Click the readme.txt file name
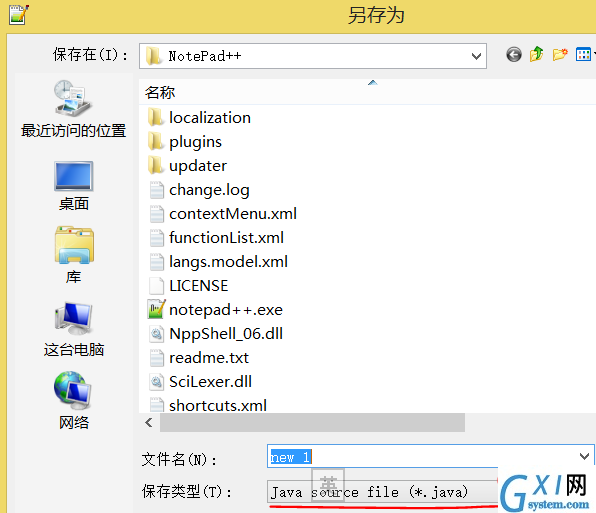This screenshot has width=596, height=513. pyautogui.click(x=209, y=358)
